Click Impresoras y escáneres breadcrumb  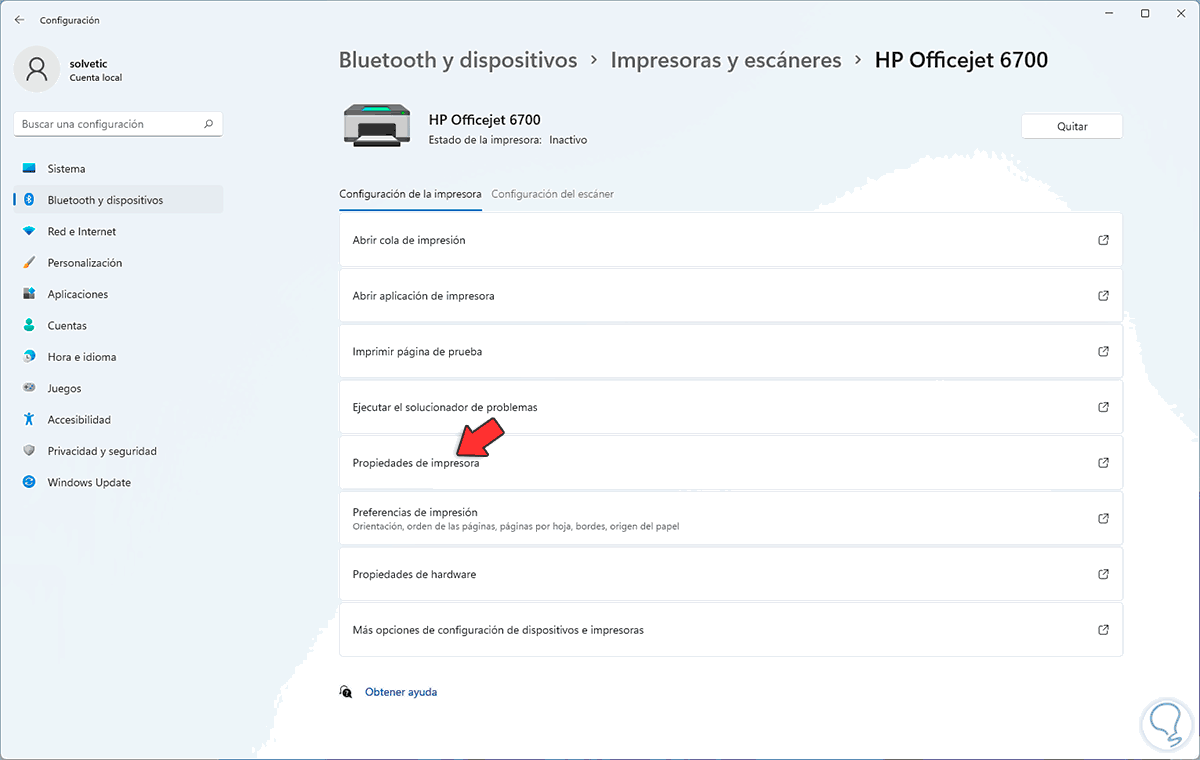coord(726,60)
